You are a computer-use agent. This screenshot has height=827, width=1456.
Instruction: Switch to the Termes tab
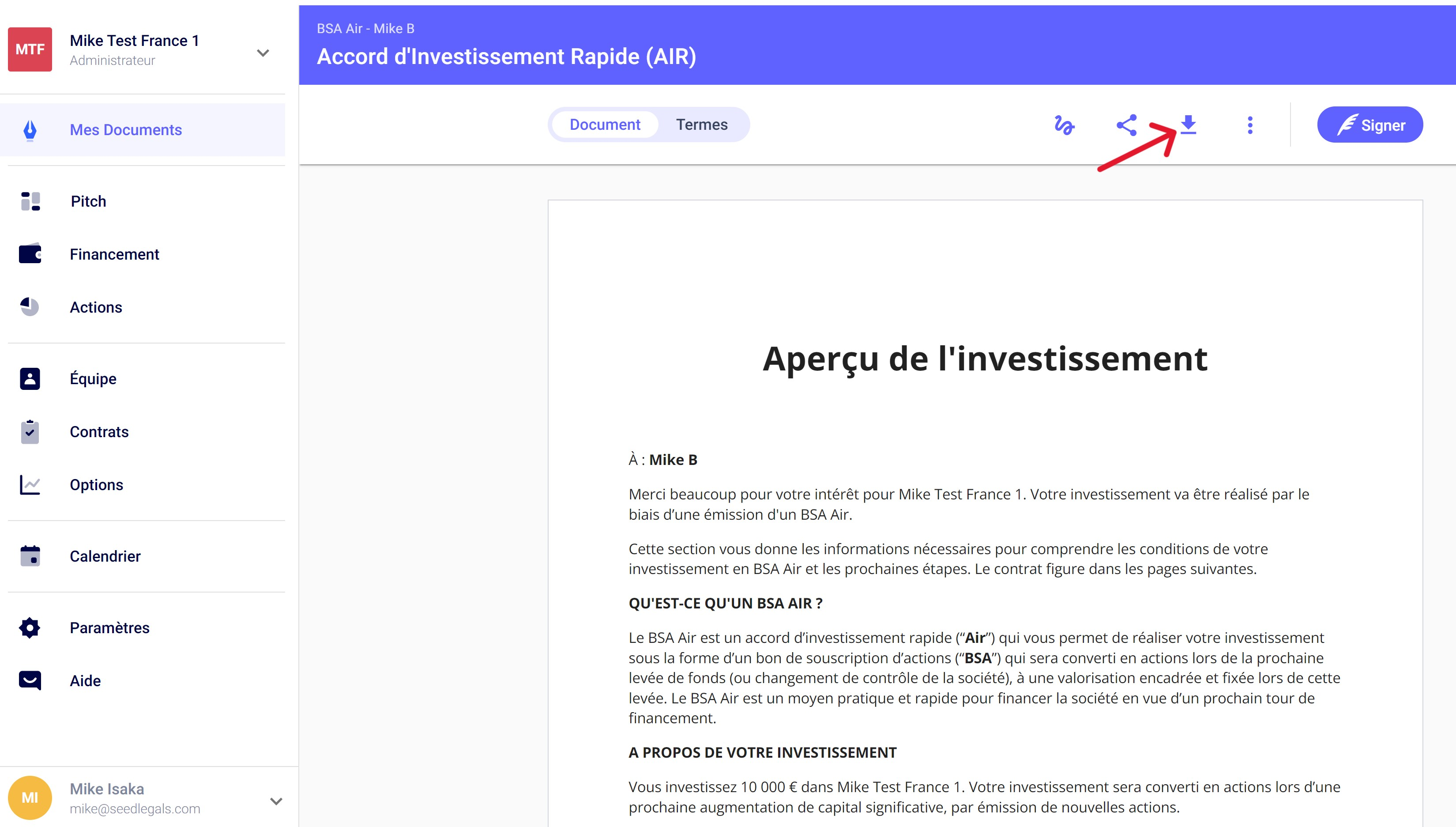pyautogui.click(x=701, y=125)
